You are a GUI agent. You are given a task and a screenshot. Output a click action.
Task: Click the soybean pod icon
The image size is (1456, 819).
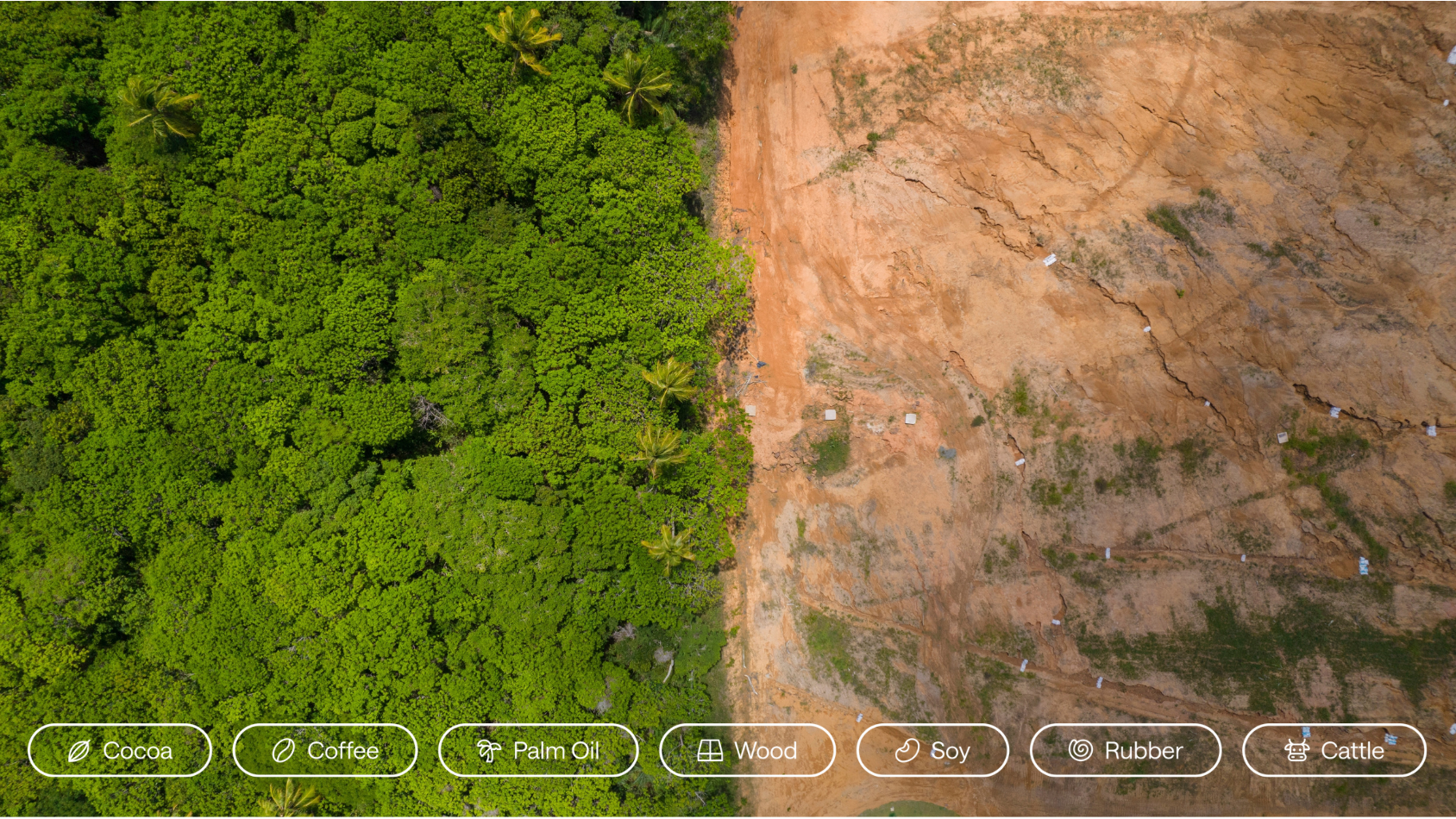pos(907,751)
